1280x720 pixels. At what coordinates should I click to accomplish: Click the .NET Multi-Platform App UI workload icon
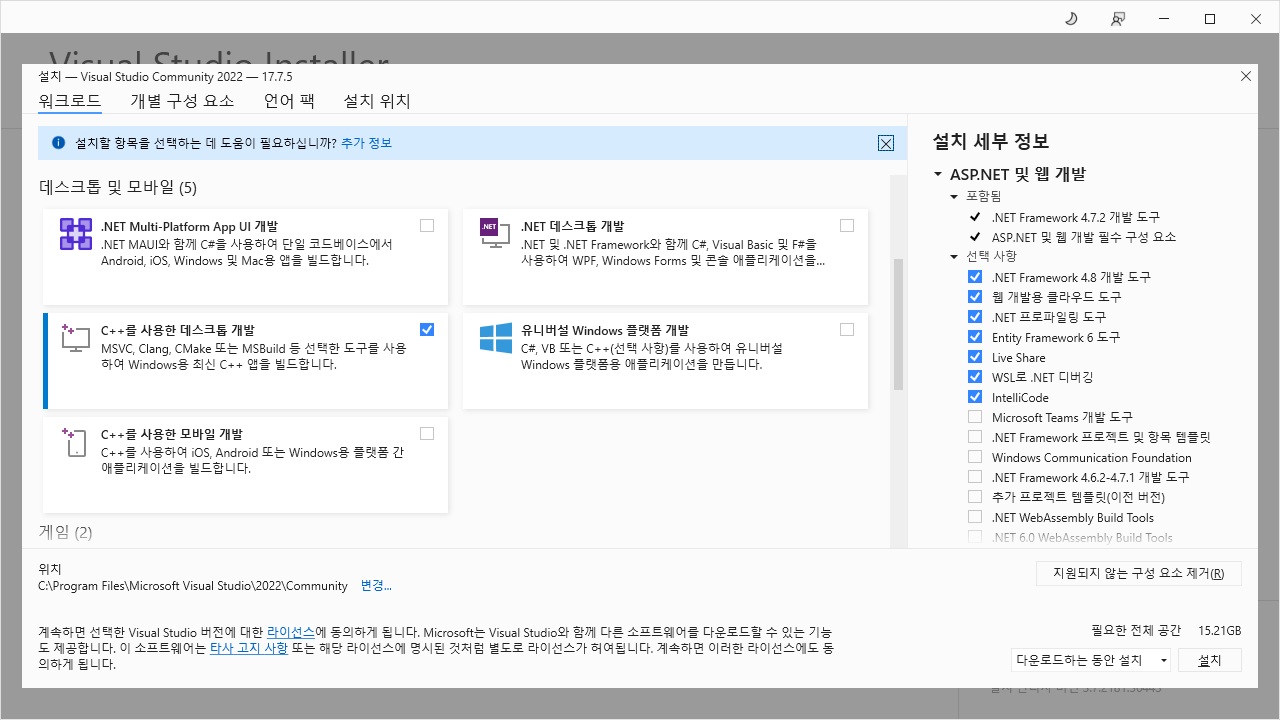coord(76,235)
